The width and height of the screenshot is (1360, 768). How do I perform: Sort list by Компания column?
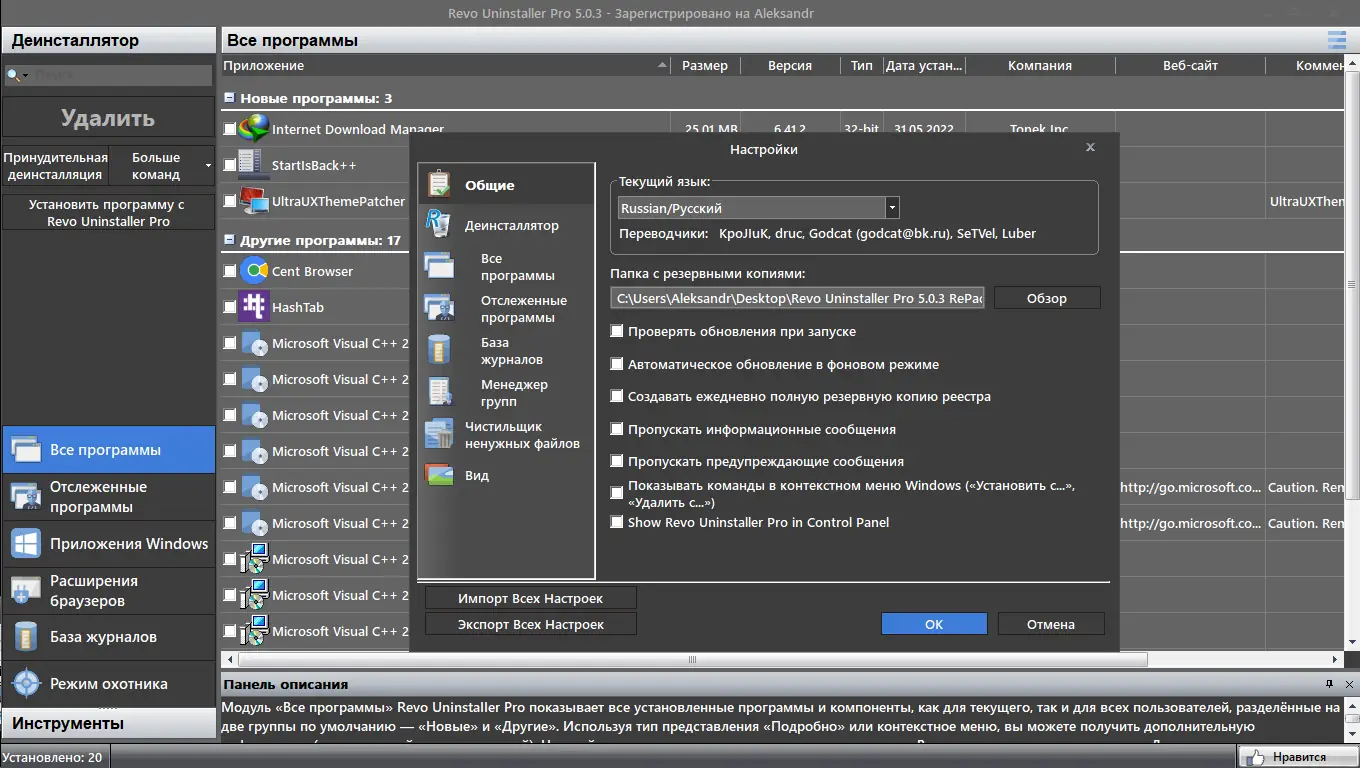coord(1040,65)
